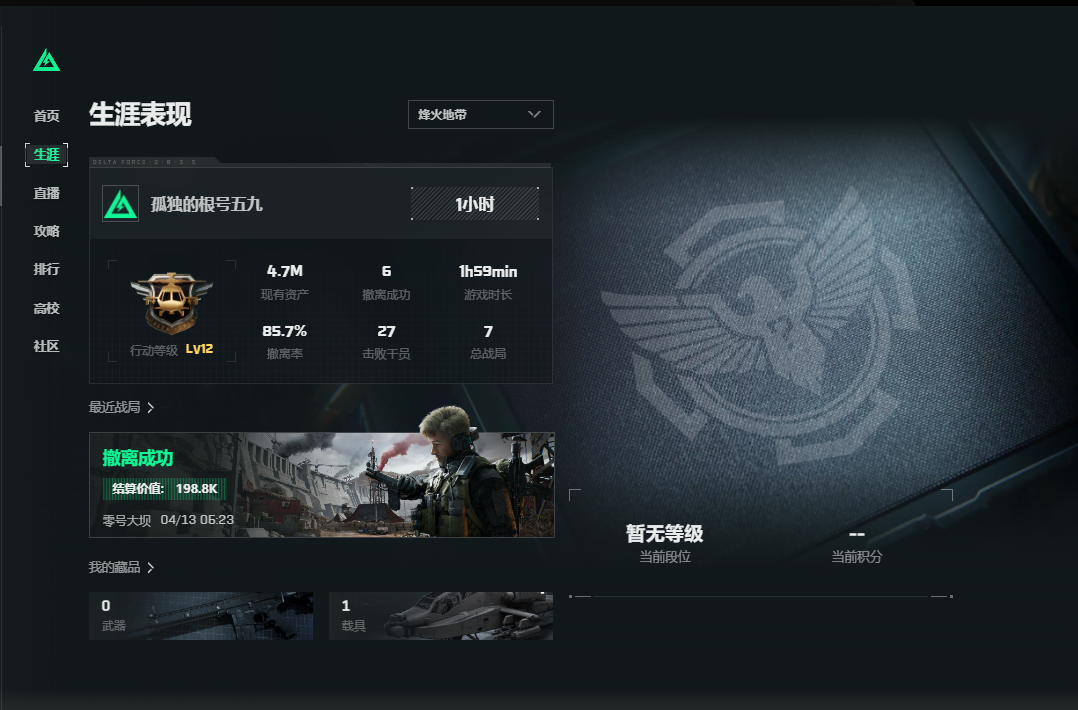Open 高校 in the sidebar
Screen dimensions: 1078x710
click(47, 308)
